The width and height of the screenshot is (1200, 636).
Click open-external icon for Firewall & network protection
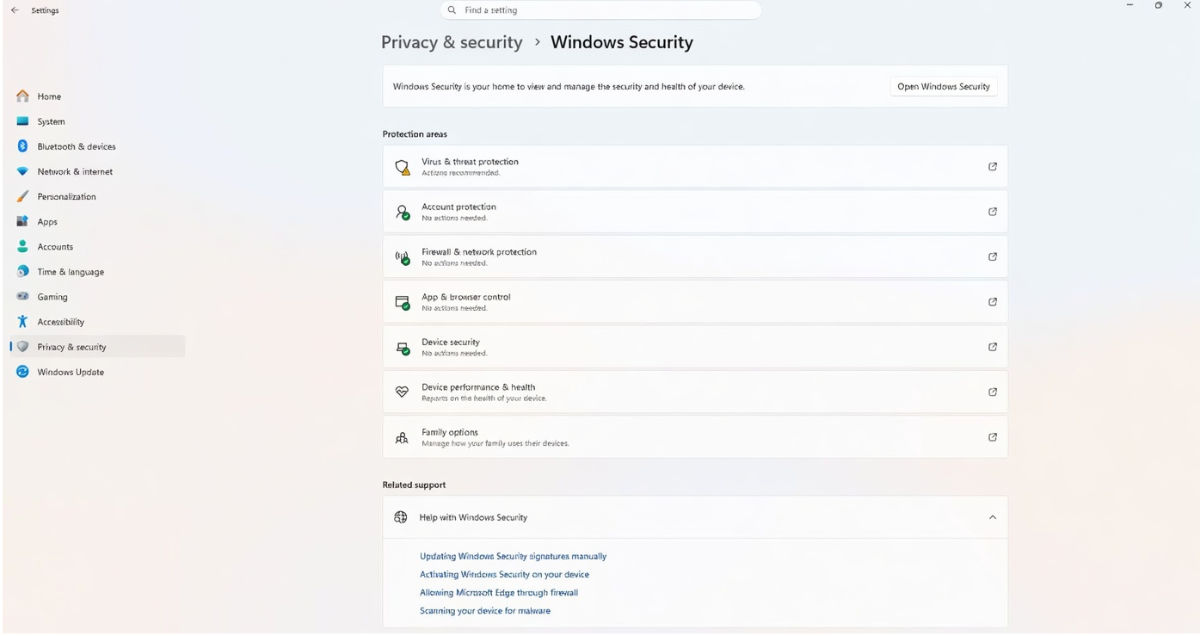tap(992, 257)
